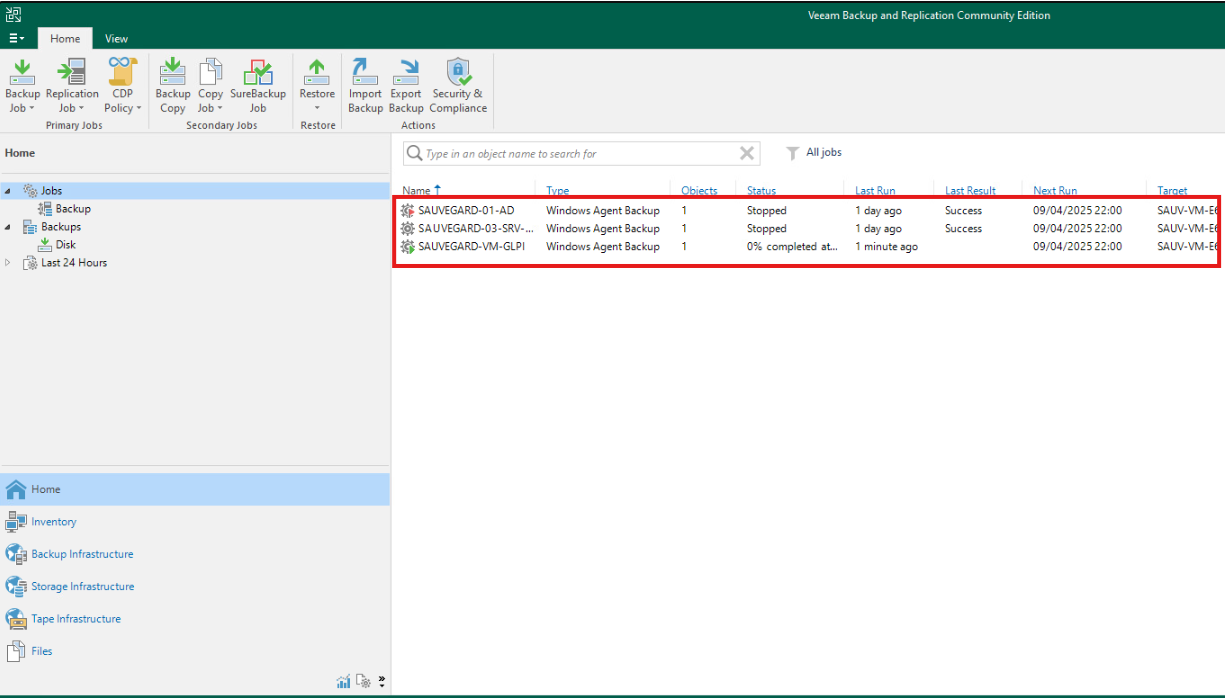Open the Copy Job dropdown
The image size is (1225, 698).
[210, 86]
